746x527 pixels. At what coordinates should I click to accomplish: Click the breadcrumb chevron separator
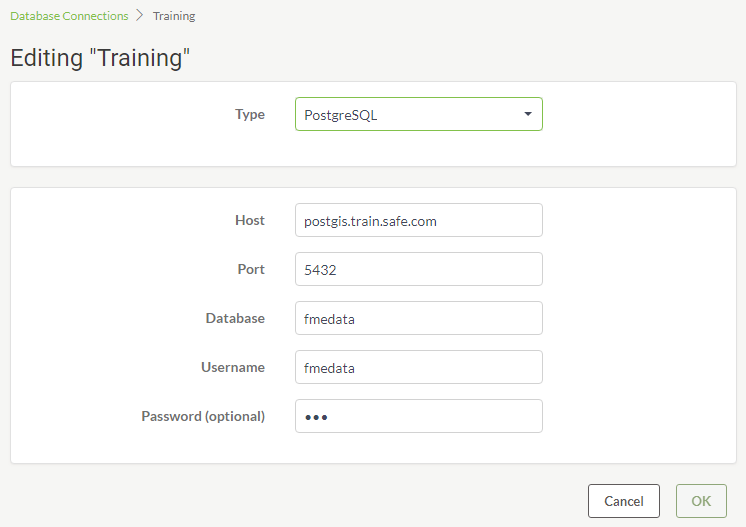click(x=139, y=16)
